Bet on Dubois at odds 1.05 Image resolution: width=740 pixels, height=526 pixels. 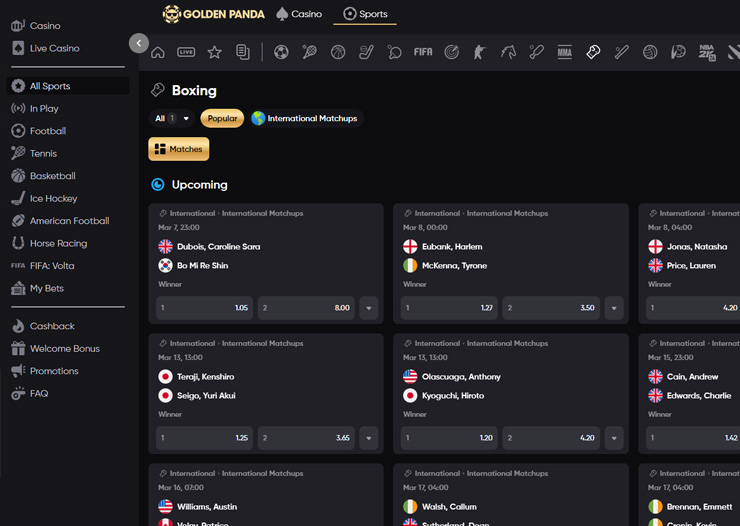click(x=204, y=308)
